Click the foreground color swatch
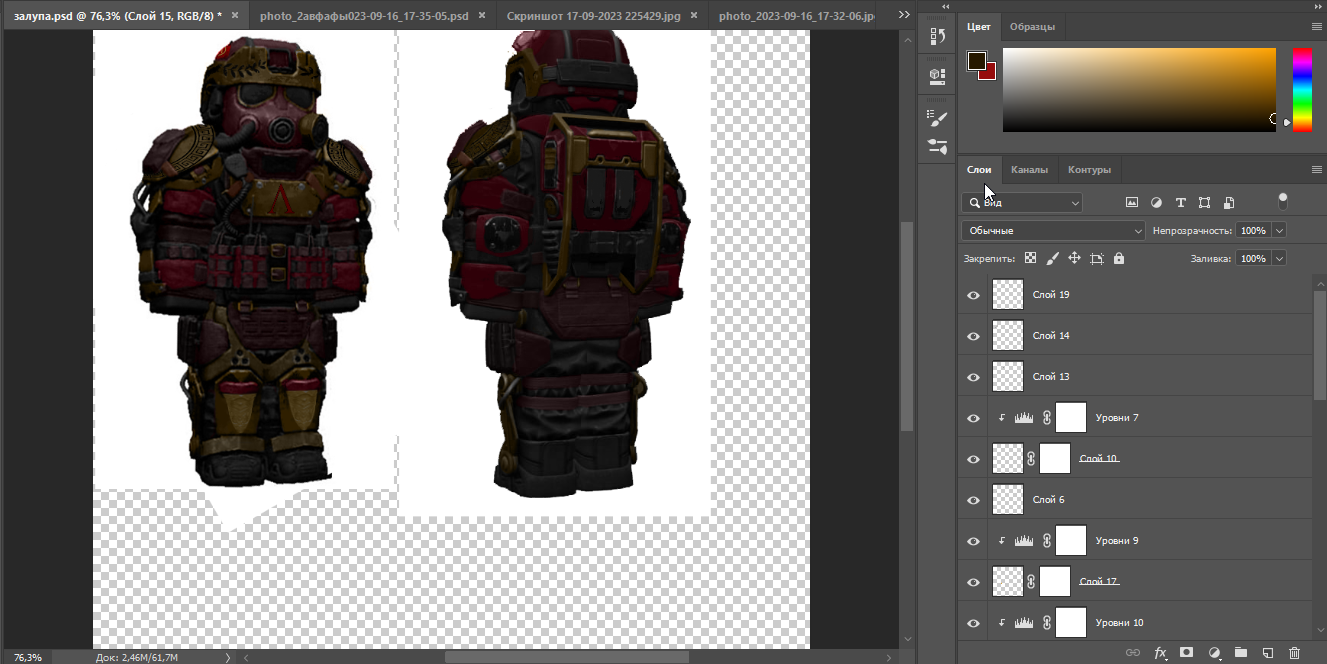Image resolution: width=1327 pixels, height=664 pixels. (976, 61)
